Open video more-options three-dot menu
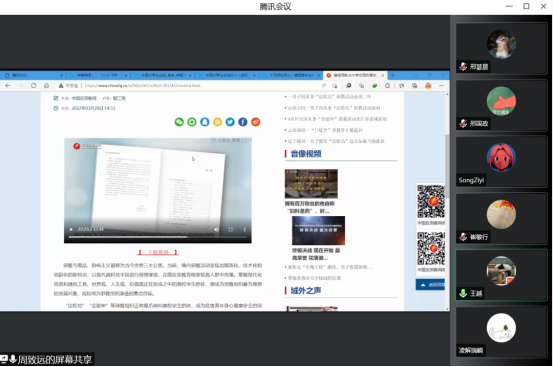 click(244, 230)
